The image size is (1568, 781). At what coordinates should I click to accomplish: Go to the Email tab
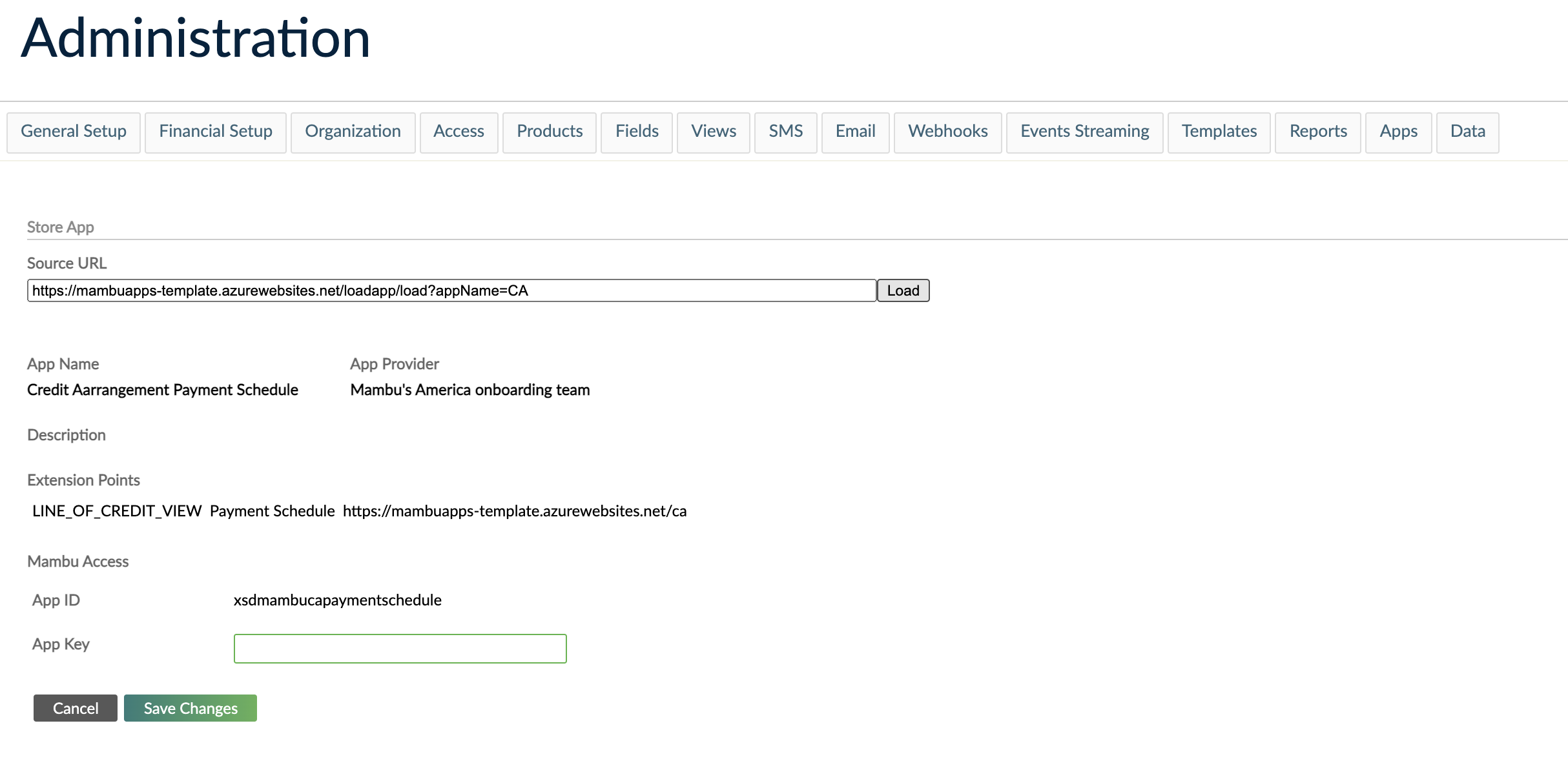coord(855,132)
